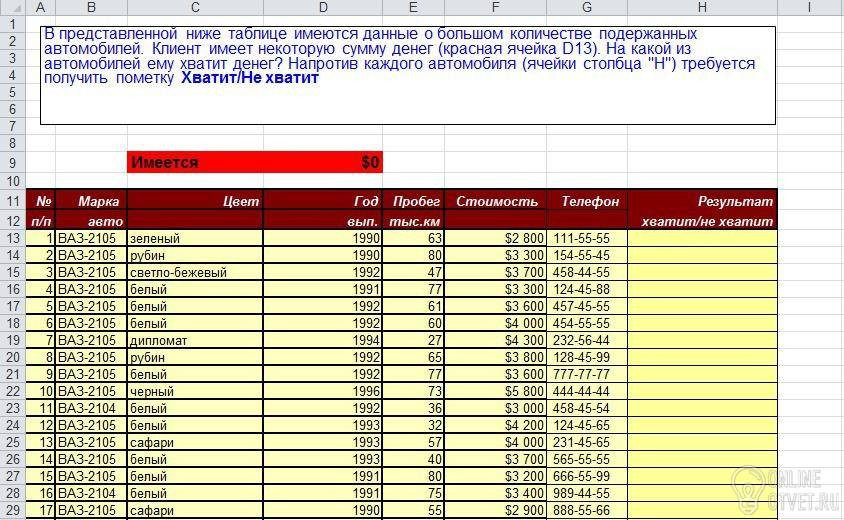Image resolution: width=844 pixels, height=520 pixels.
Task: Click the 'Результат' table header cell
Action: (x=702, y=201)
